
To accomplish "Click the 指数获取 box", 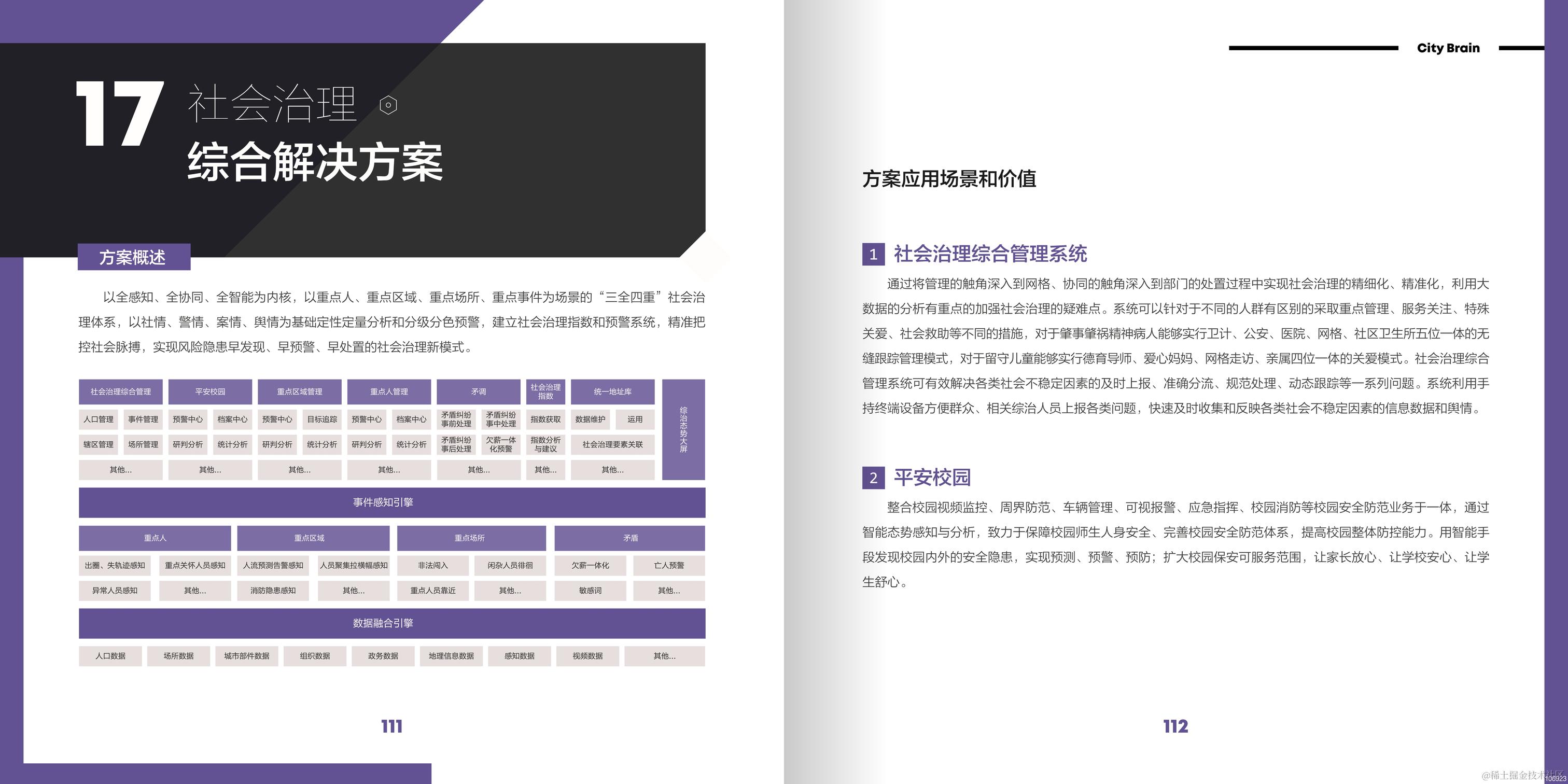I will click(x=545, y=419).
